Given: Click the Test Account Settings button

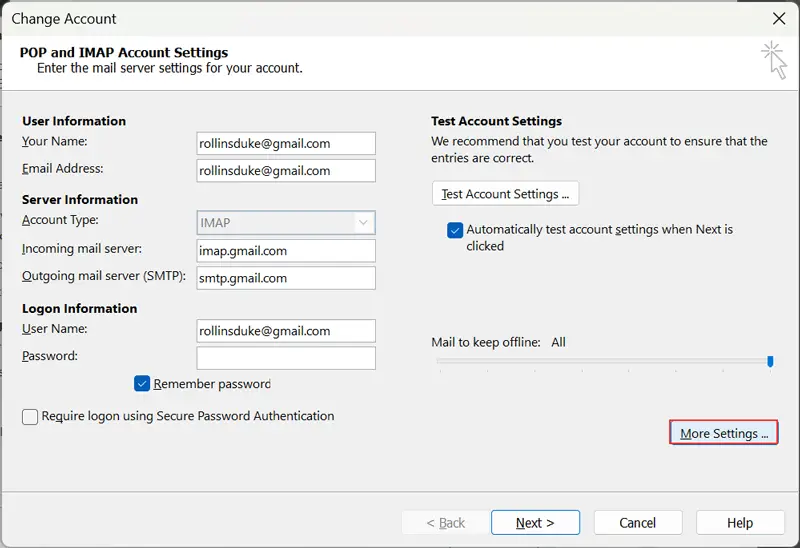Looking at the screenshot, I should pos(505,194).
